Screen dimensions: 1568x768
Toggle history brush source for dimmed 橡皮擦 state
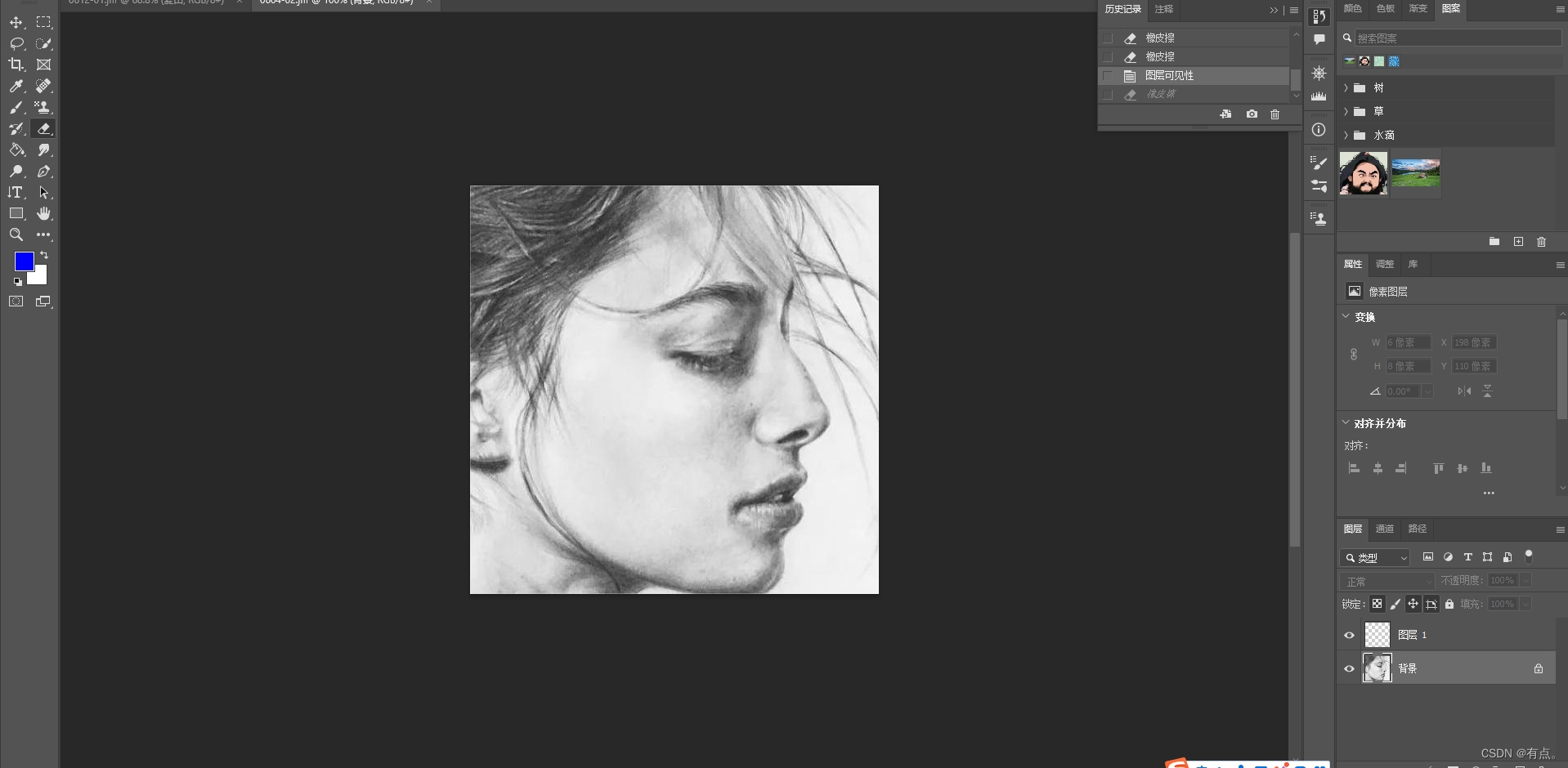[1108, 94]
